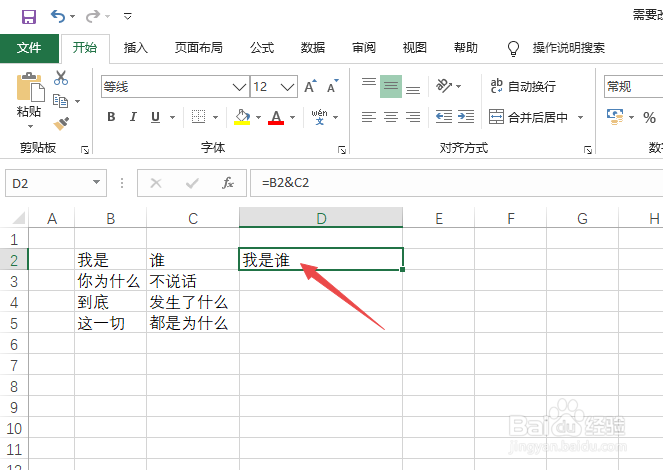Viewport: 663px width, 470px height.
Task: Open the 等线 font name dropdown
Action: pos(239,87)
